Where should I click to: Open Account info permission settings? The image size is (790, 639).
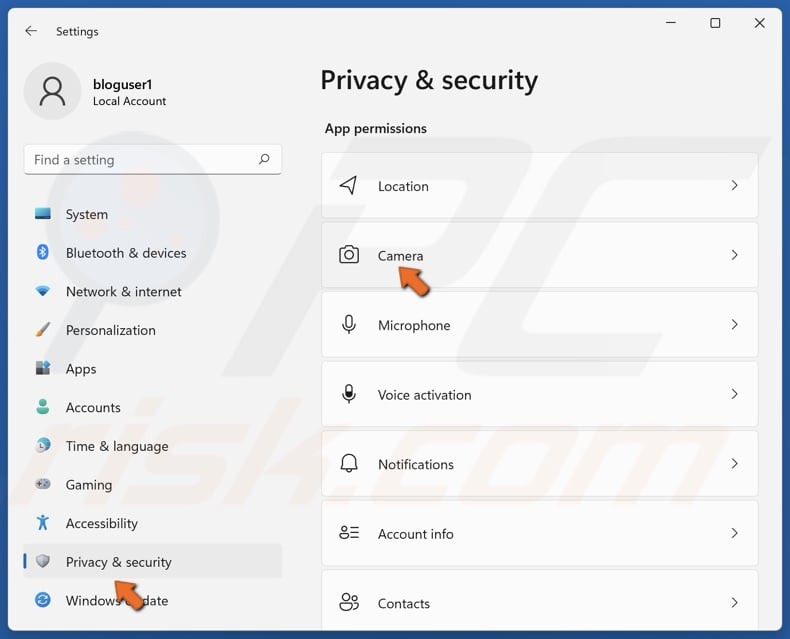540,534
